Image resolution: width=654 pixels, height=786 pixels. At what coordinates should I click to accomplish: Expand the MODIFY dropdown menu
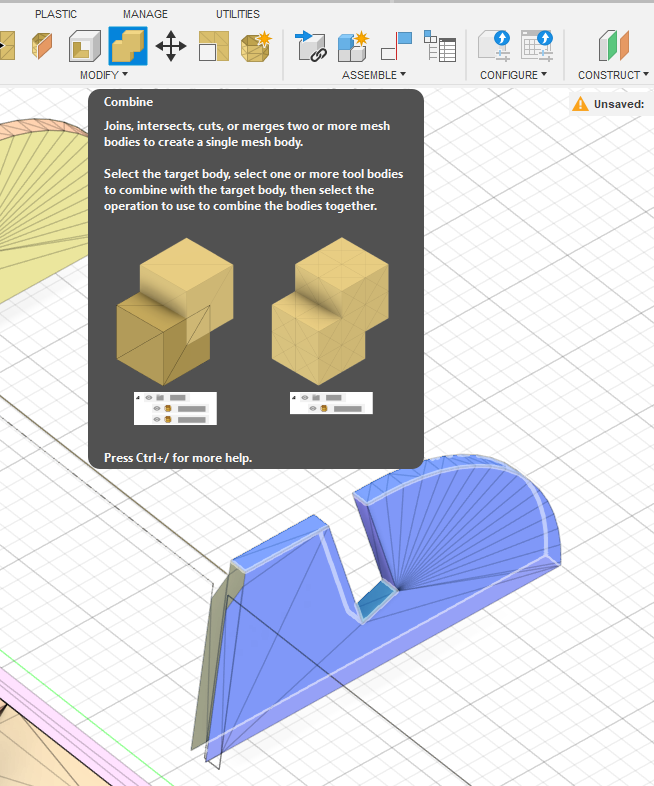pyautogui.click(x=104, y=75)
